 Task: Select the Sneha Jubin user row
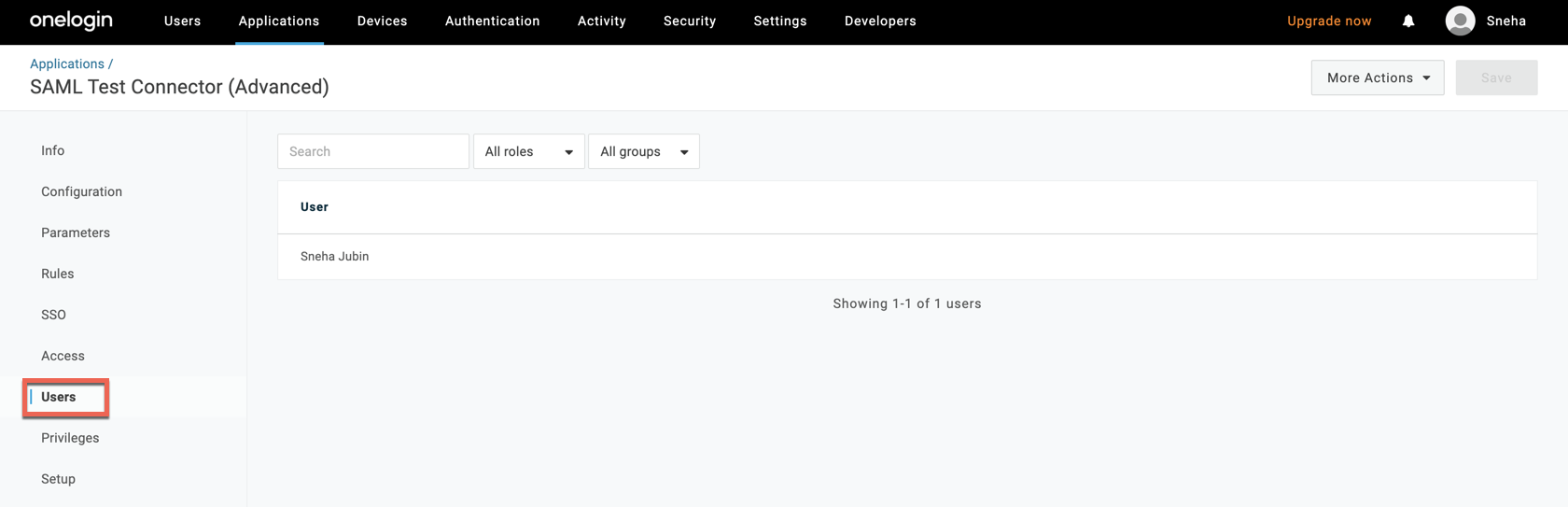(335, 257)
